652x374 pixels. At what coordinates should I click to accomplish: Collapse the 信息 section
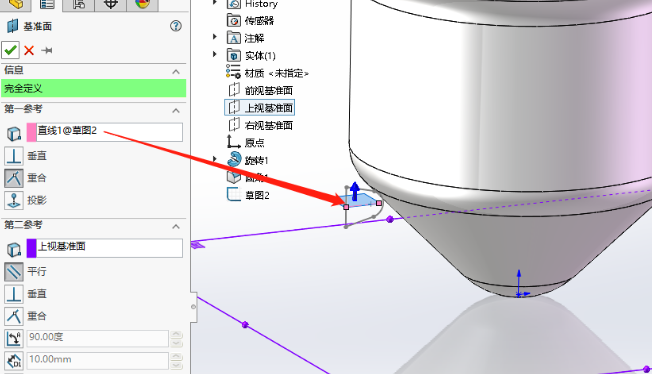pyautogui.click(x=176, y=72)
